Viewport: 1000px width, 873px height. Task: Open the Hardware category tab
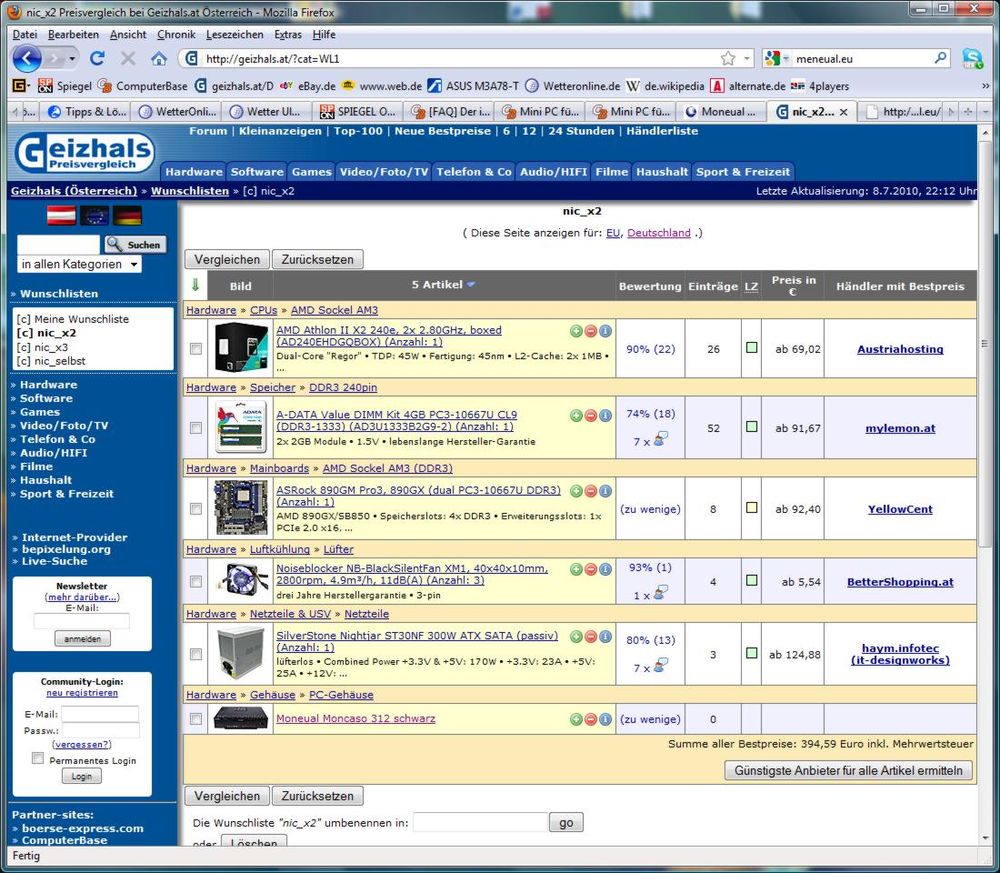(193, 172)
